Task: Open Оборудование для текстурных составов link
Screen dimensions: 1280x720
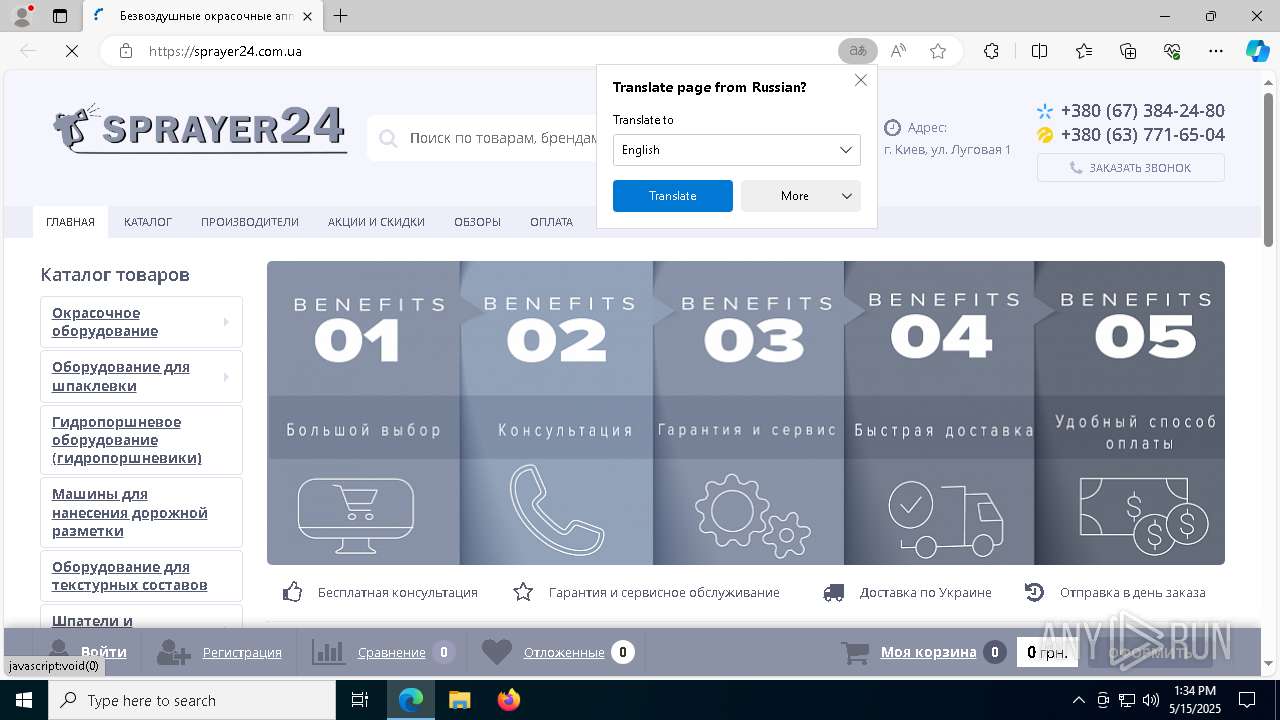Action: (x=130, y=576)
